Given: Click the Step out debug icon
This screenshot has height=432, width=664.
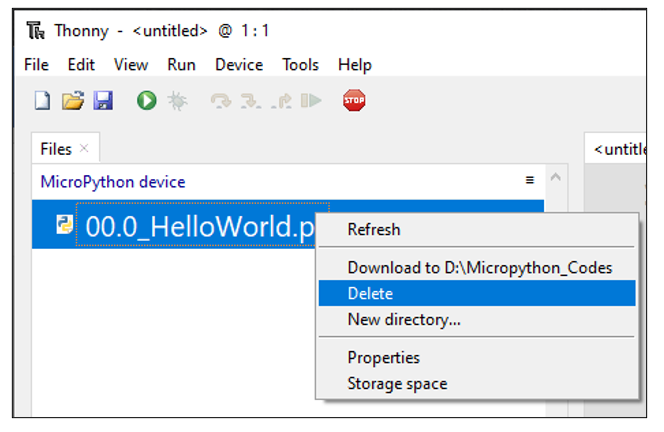Looking at the screenshot, I should [x=282, y=101].
